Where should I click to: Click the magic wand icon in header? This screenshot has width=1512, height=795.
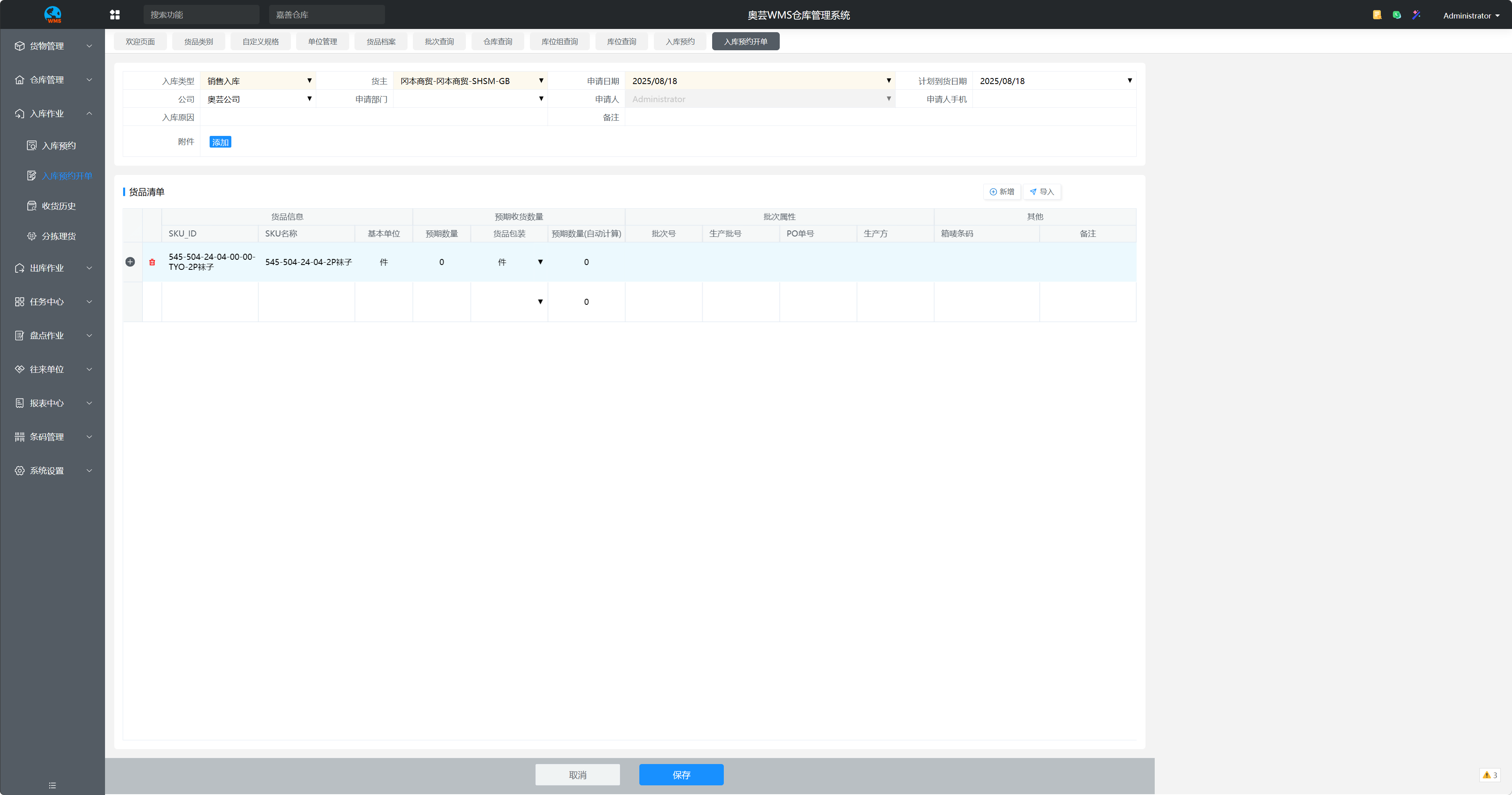click(1416, 14)
